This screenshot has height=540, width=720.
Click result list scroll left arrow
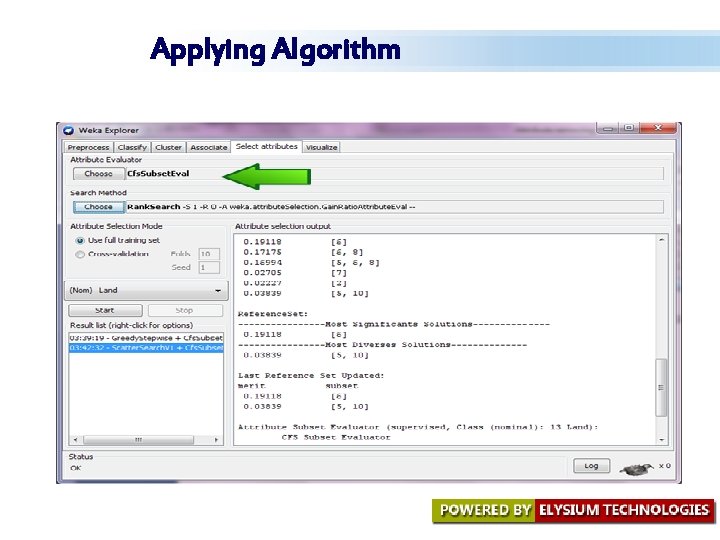pos(75,440)
